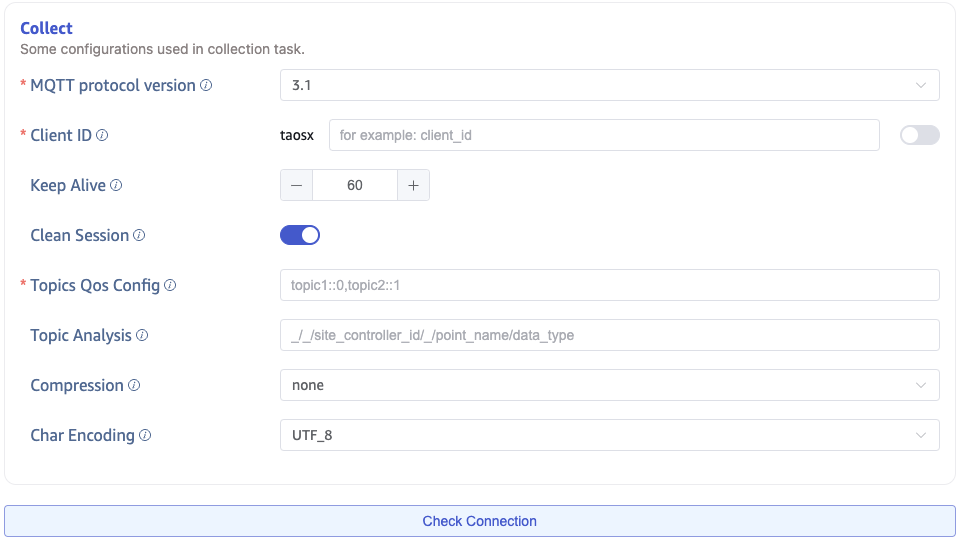Open the Char Encoding UTF_8 dropdown
Image resolution: width=962 pixels, height=540 pixels.
[609, 435]
